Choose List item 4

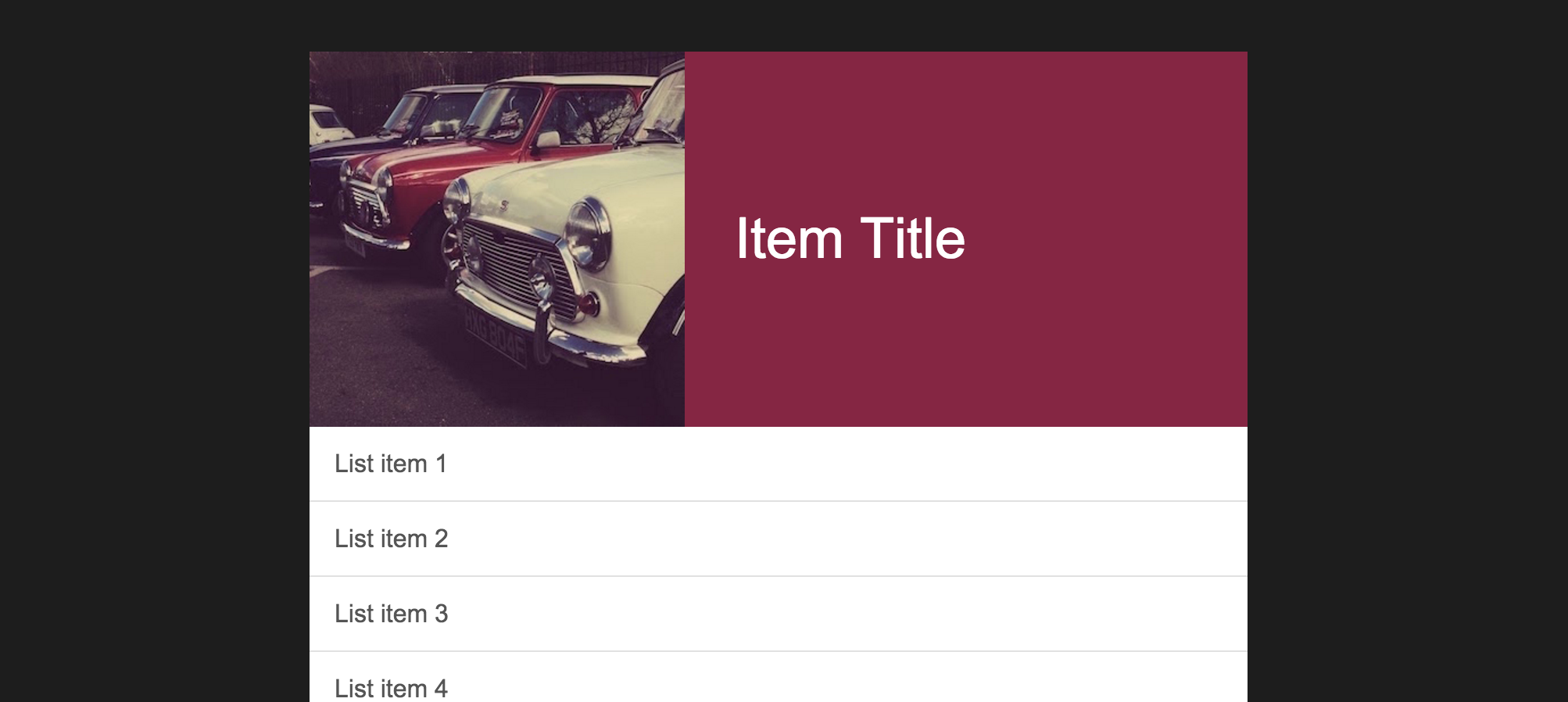click(x=391, y=688)
